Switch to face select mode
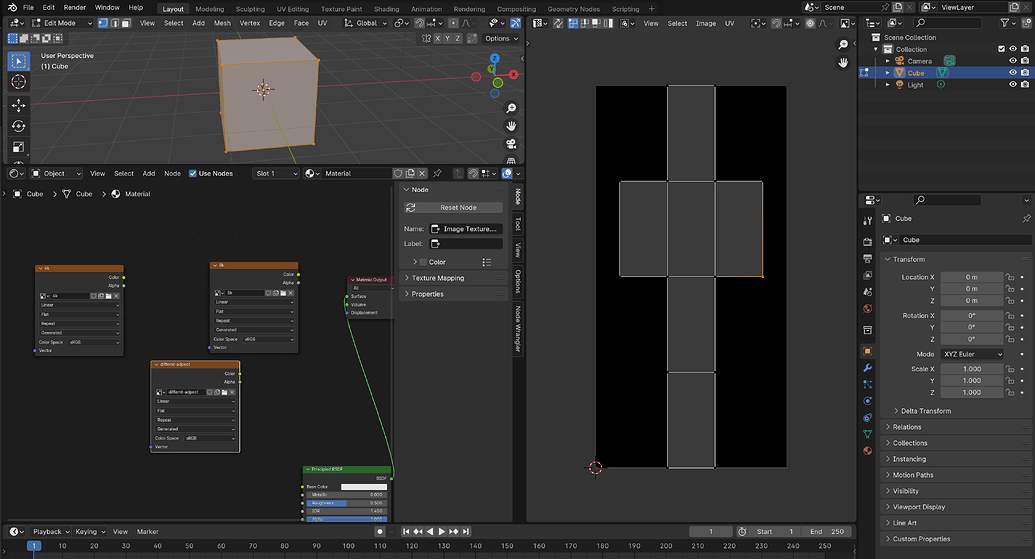The width and height of the screenshot is (1035, 559). 126,23
